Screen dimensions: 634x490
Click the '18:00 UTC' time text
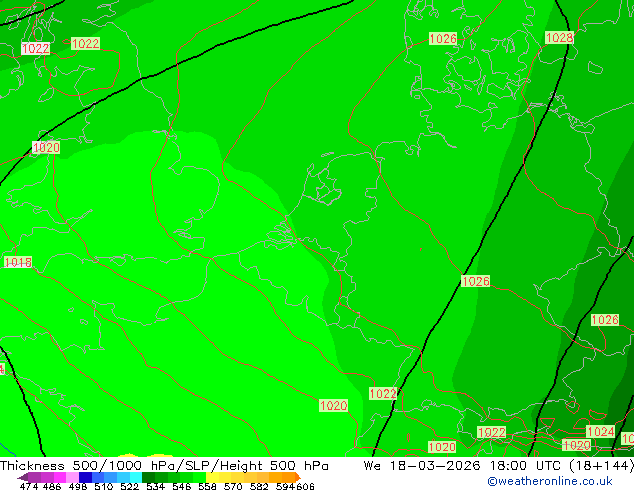528,466
